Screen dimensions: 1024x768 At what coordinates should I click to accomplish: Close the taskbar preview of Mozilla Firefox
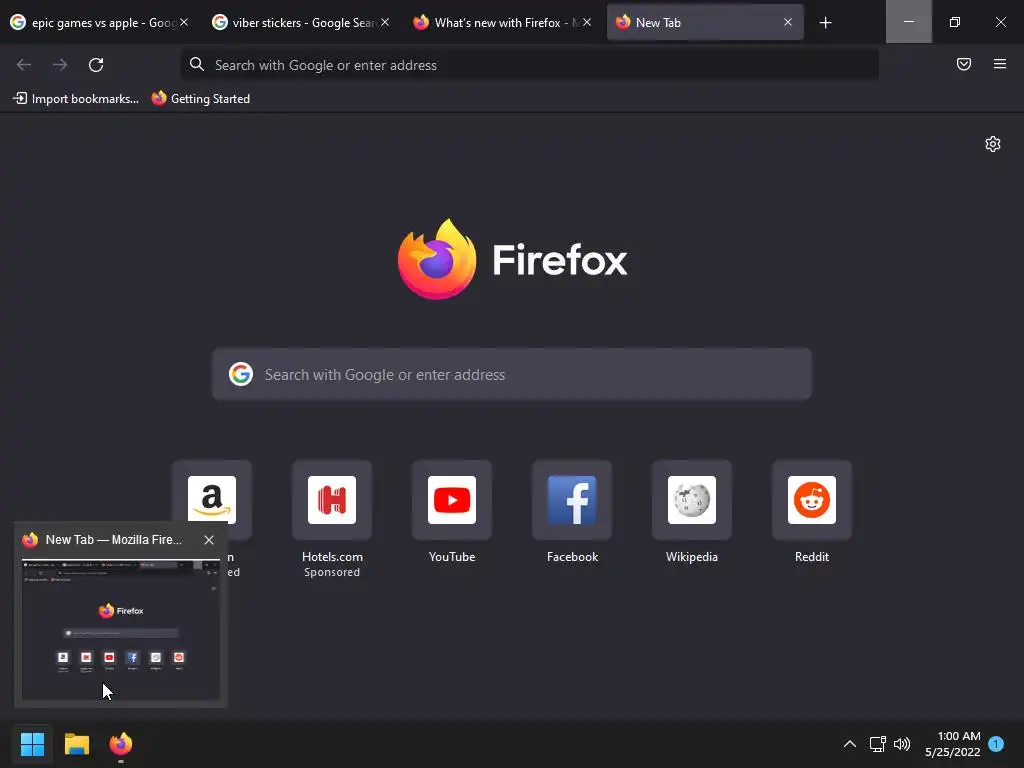[209, 540]
